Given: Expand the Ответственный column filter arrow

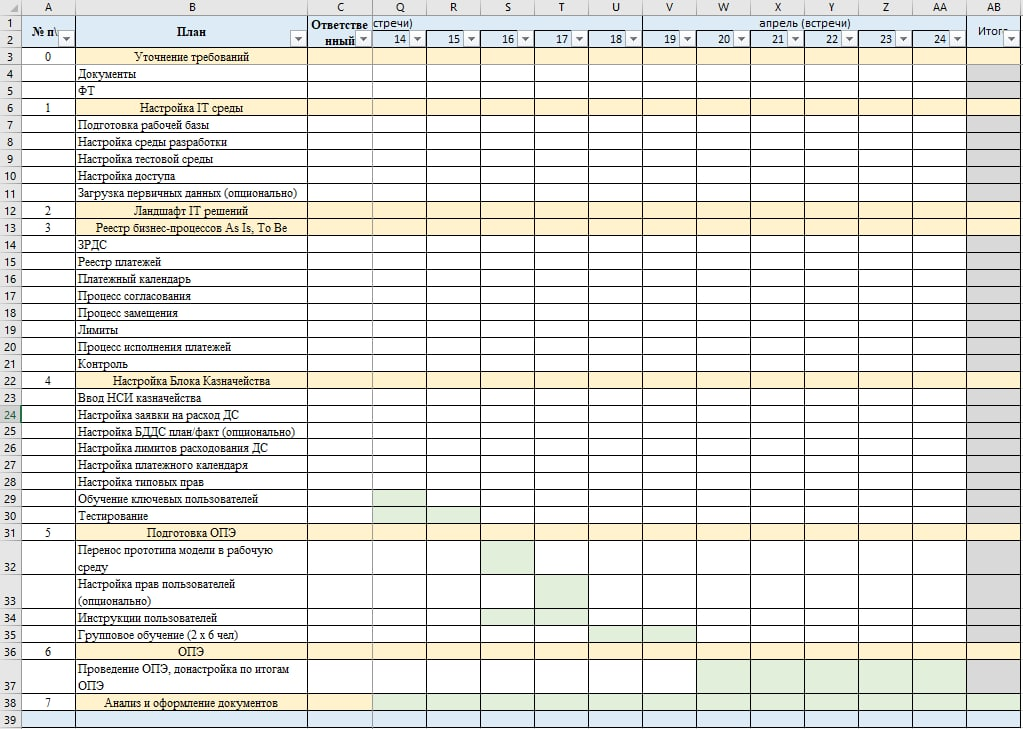Looking at the screenshot, I should [x=364, y=39].
